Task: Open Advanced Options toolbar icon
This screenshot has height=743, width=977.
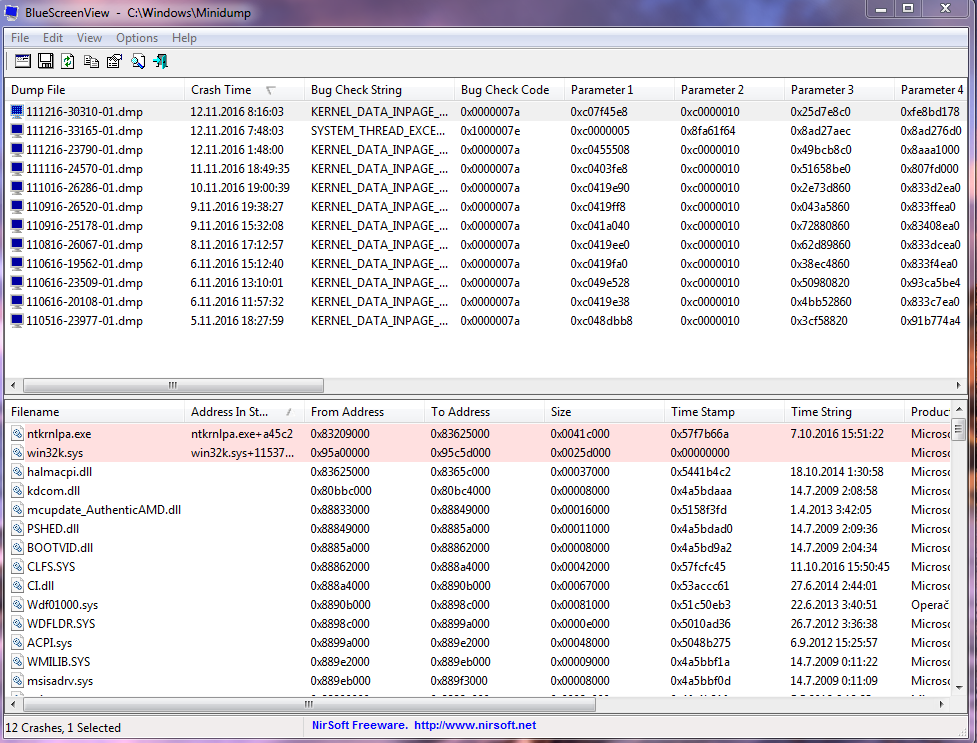Action: (23, 61)
